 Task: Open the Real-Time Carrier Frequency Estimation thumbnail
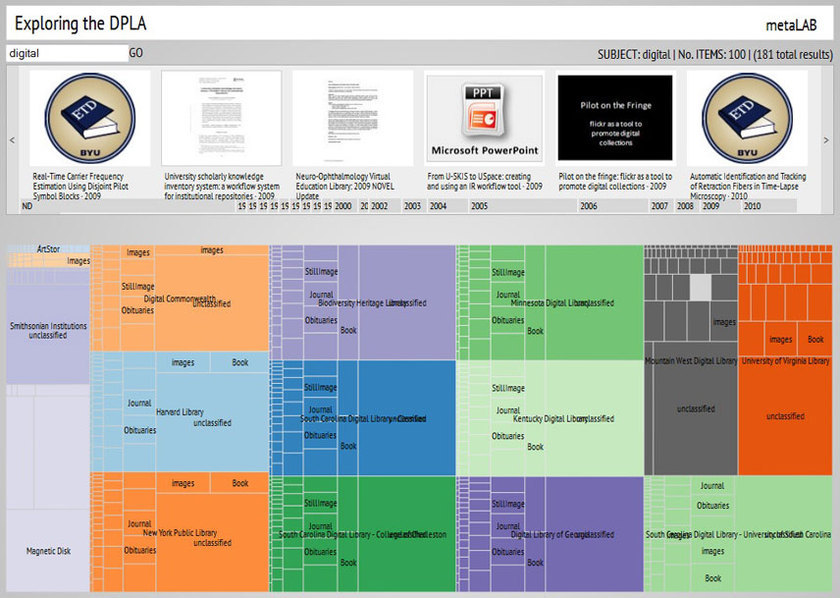pos(90,118)
